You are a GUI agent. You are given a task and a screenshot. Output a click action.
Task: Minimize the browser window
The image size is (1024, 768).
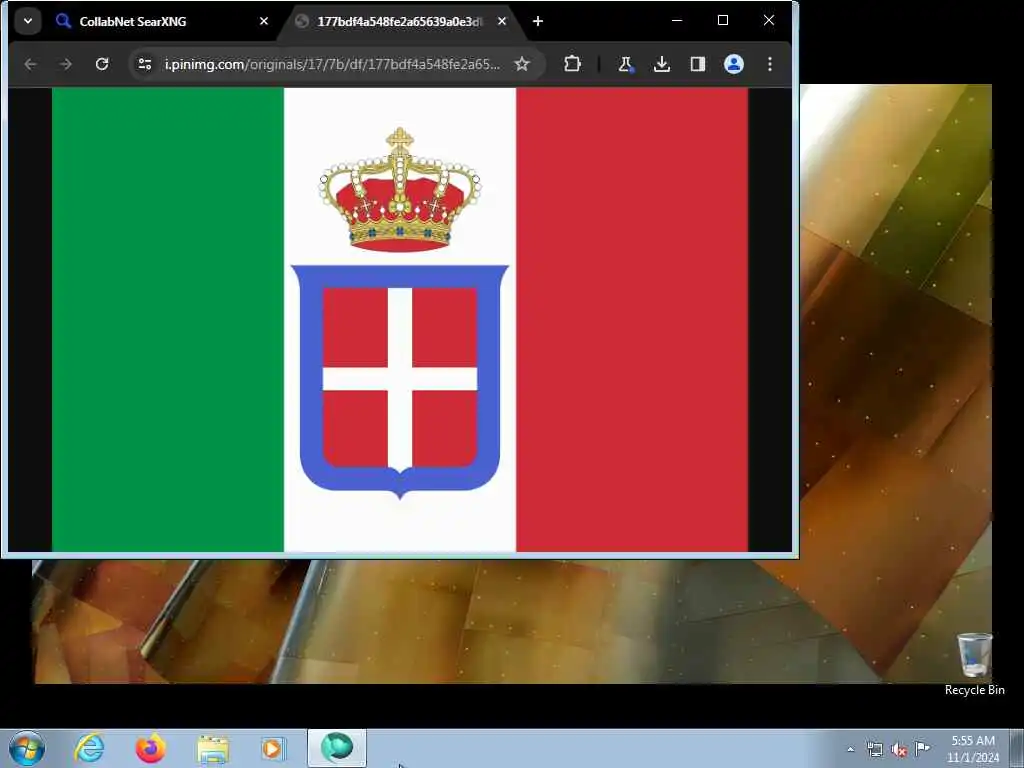click(677, 21)
